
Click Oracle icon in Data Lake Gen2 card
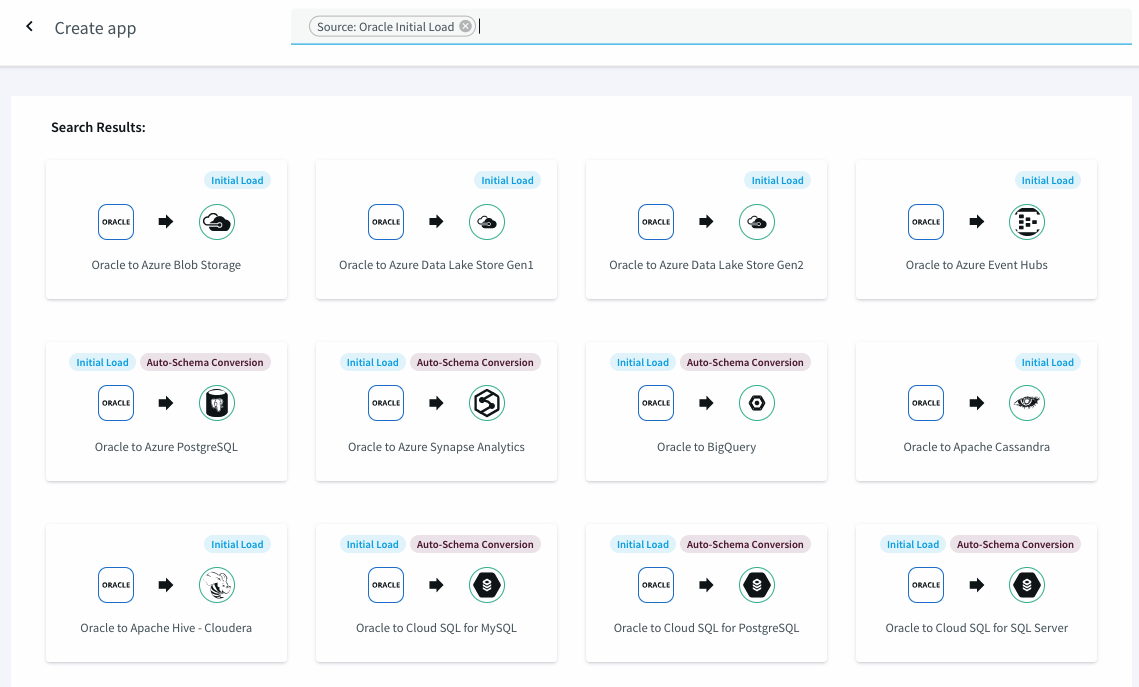pyautogui.click(x=656, y=221)
